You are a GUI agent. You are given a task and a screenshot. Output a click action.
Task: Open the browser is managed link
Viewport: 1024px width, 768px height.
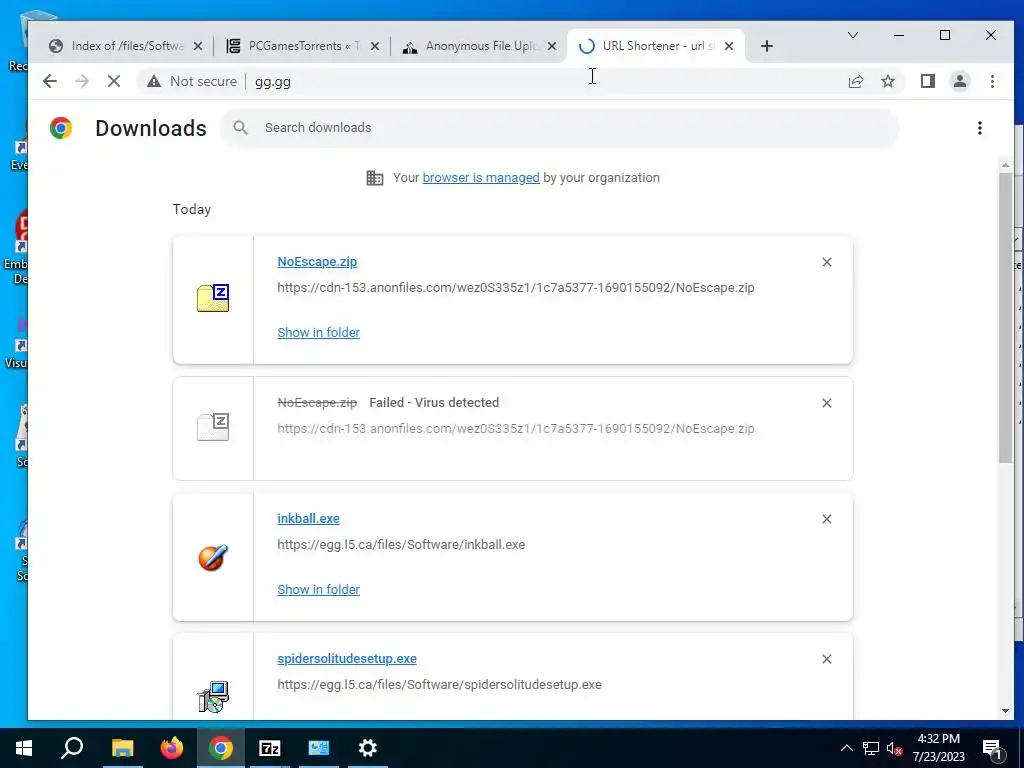481,178
